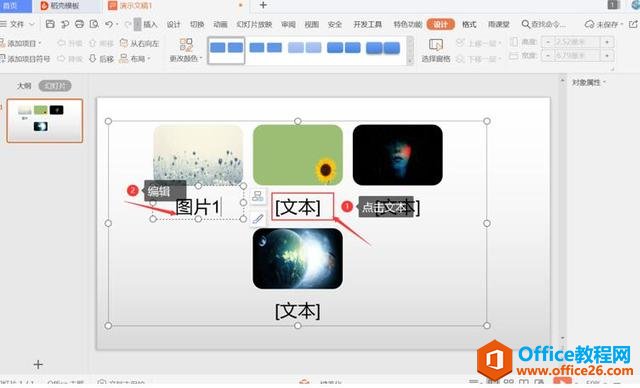Screen dimensions: 640x388
Task: Select the fifth glossy style swatch
Action: click(x=383, y=48)
